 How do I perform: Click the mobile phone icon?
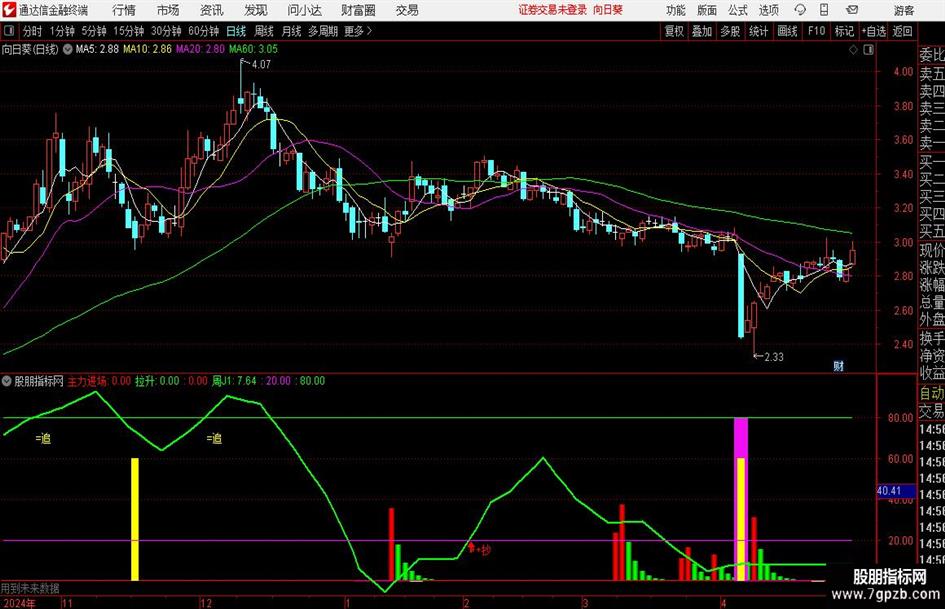click(x=824, y=10)
